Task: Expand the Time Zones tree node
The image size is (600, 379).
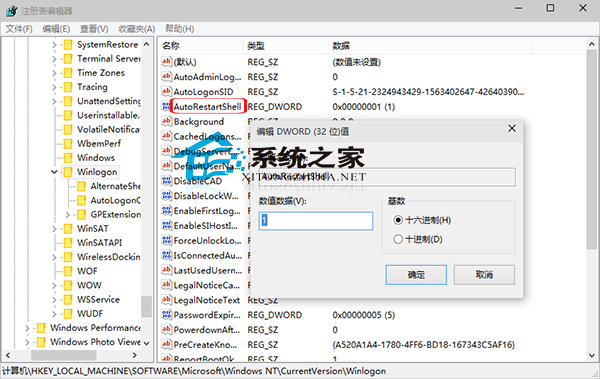Action: click(54, 74)
